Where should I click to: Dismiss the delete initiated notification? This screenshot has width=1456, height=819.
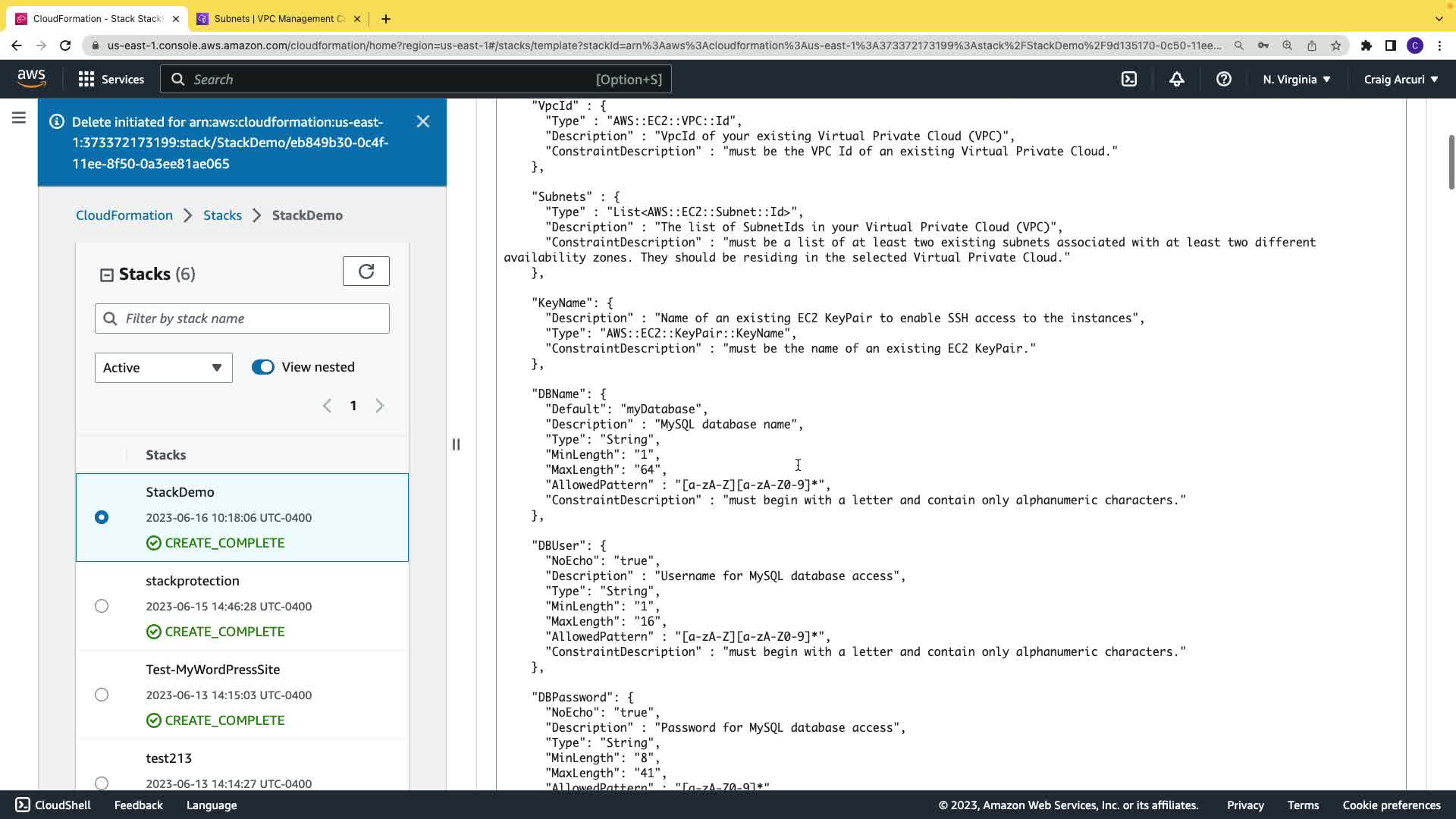(423, 121)
